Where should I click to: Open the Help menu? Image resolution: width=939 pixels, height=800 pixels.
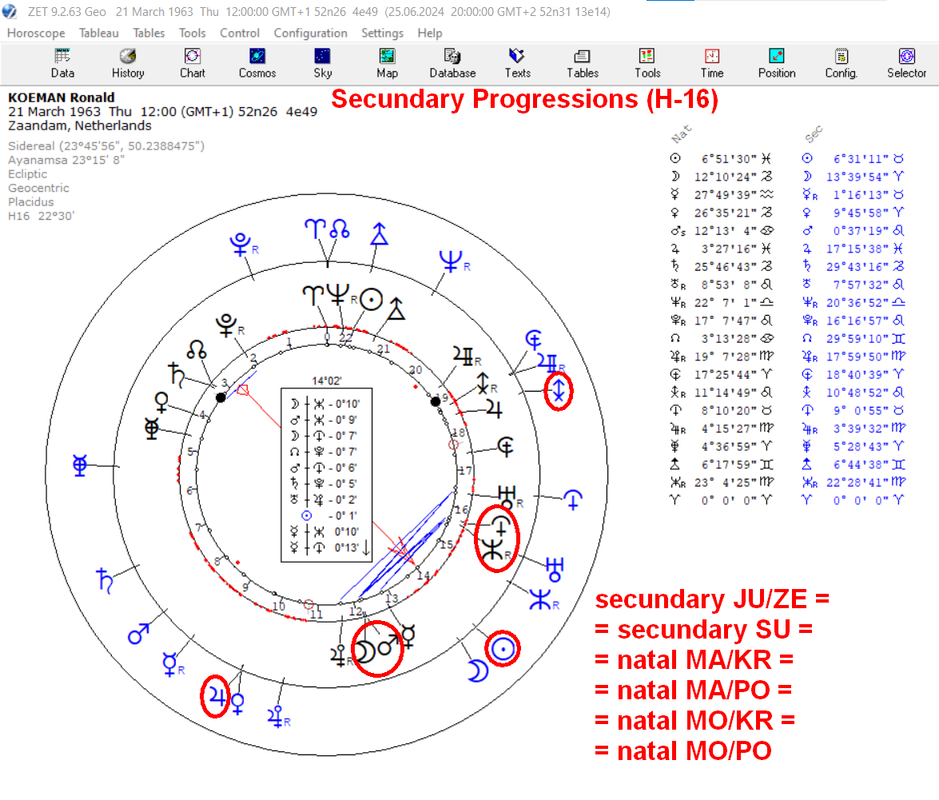click(429, 33)
